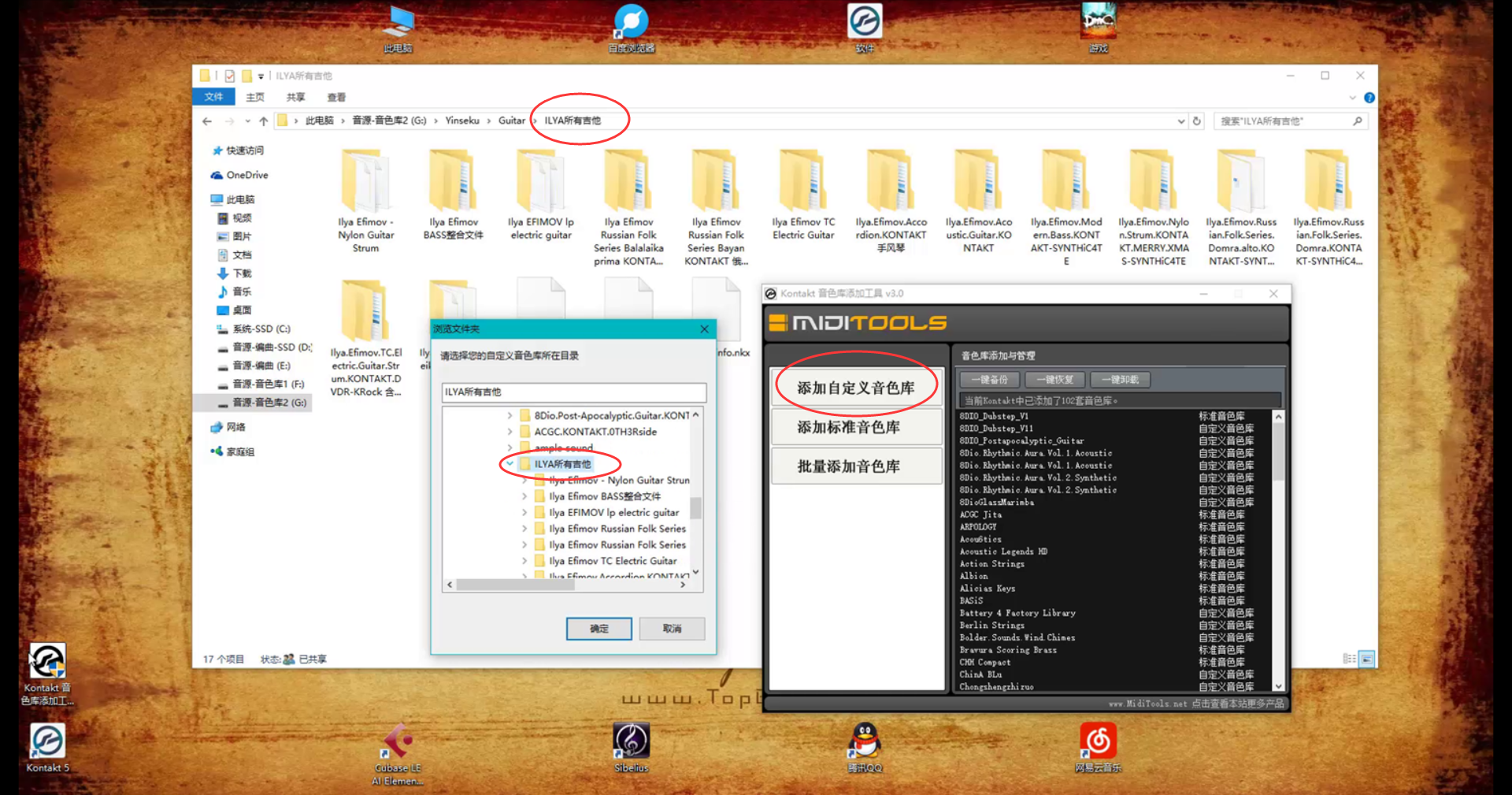Open the 软件 desktop shortcut
This screenshot has height=795, width=1512.
[865, 28]
